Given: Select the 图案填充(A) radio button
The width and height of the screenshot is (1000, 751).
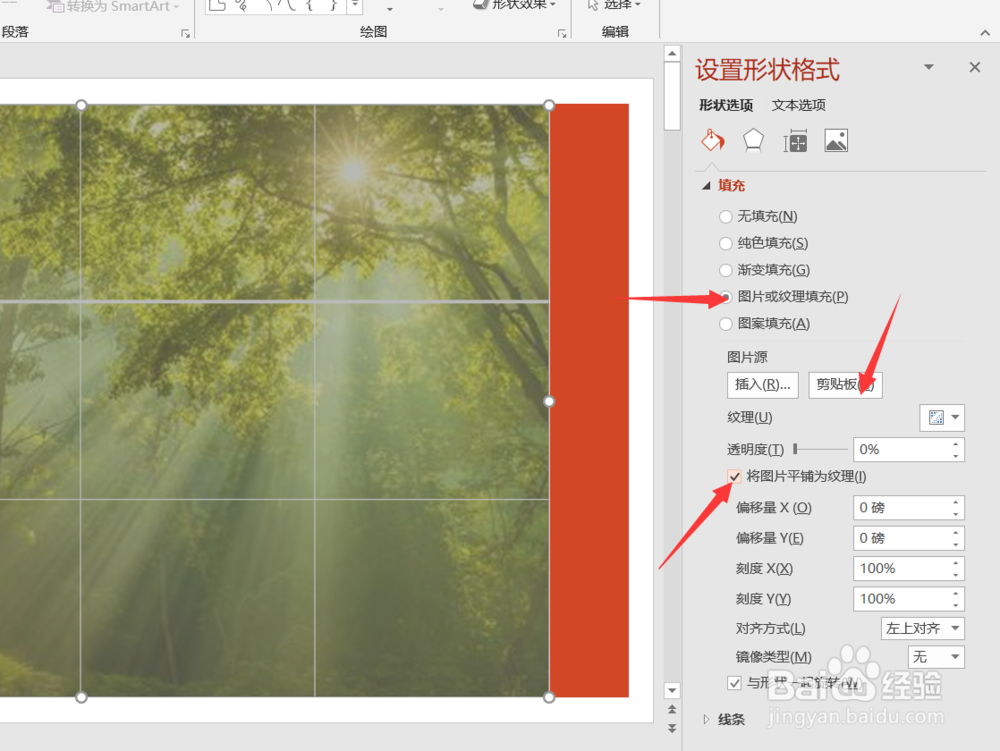Looking at the screenshot, I should coord(726,324).
